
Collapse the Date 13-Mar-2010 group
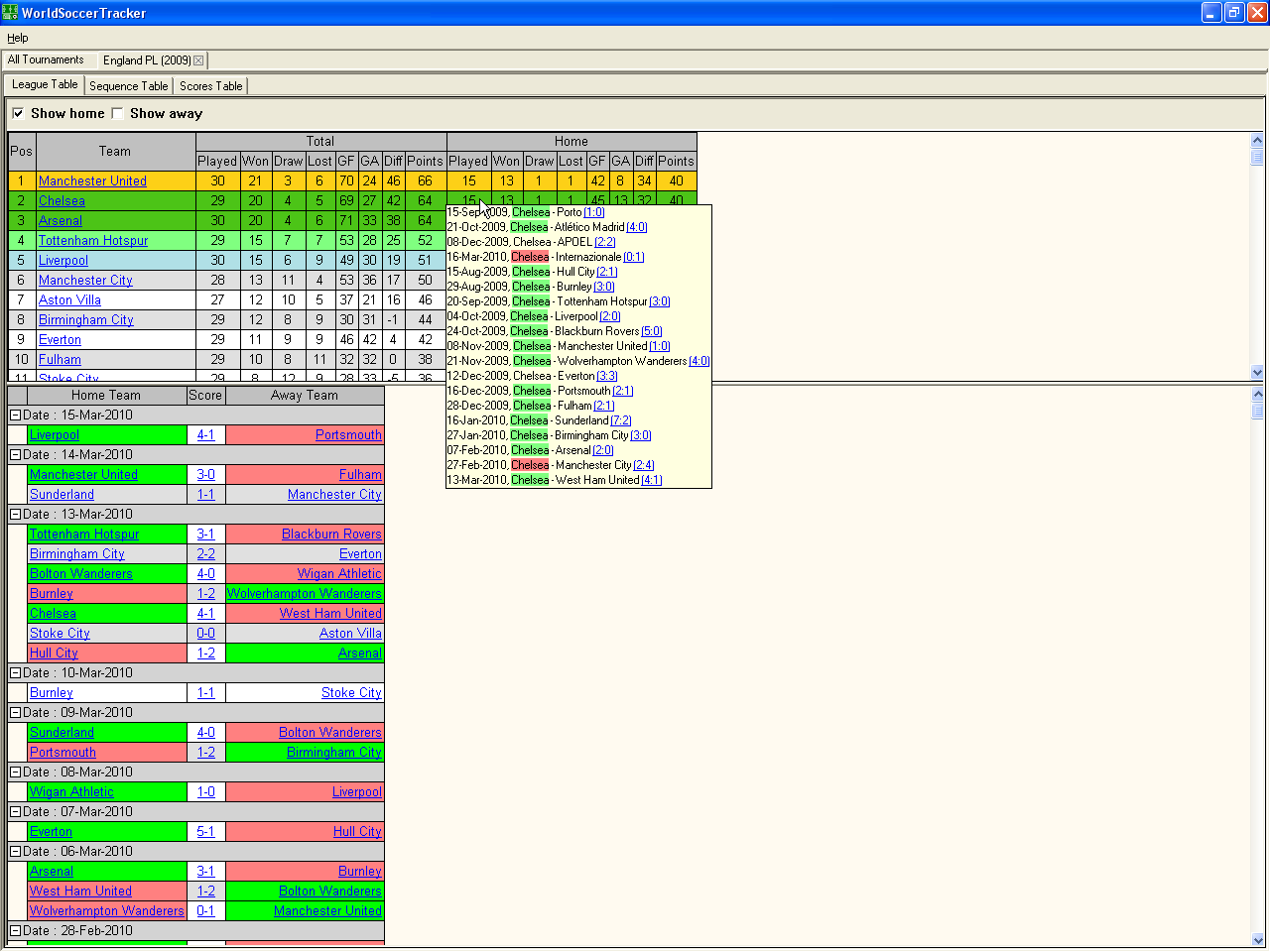coord(15,515)
